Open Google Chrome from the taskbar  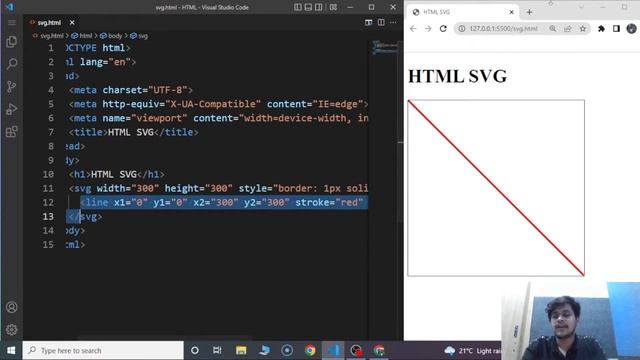pyautogui.click(x=310, y=351)
